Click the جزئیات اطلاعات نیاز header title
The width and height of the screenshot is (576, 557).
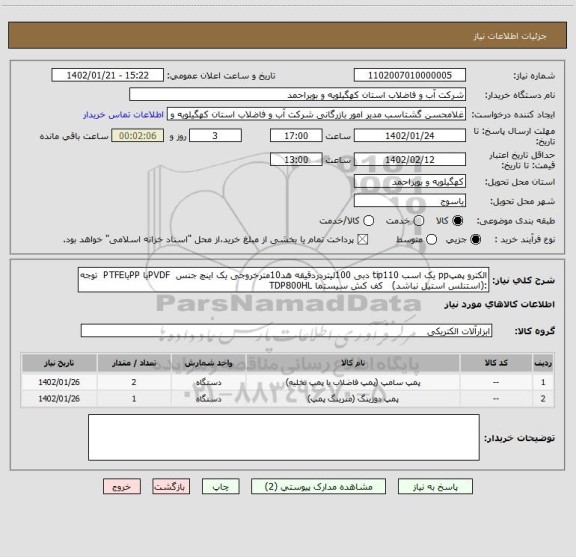[x=510, y=36]
